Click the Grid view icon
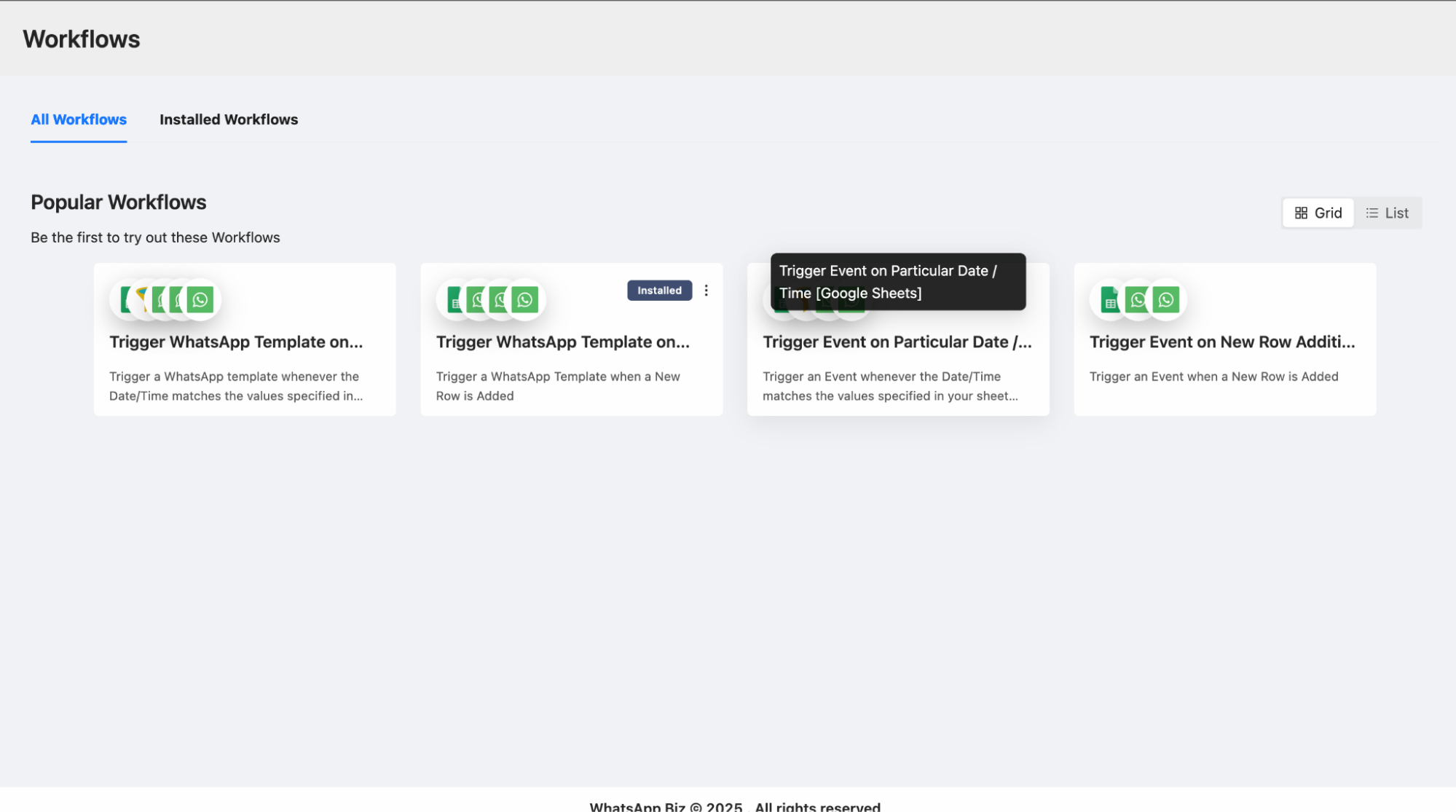 (x=1301, y=213)
